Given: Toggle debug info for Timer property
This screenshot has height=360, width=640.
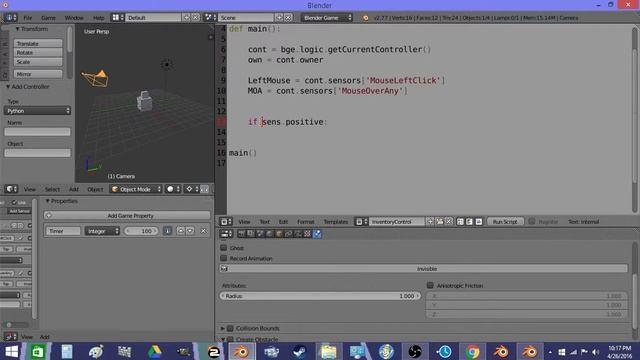Looking at the screenshot, I should [167, 231].
